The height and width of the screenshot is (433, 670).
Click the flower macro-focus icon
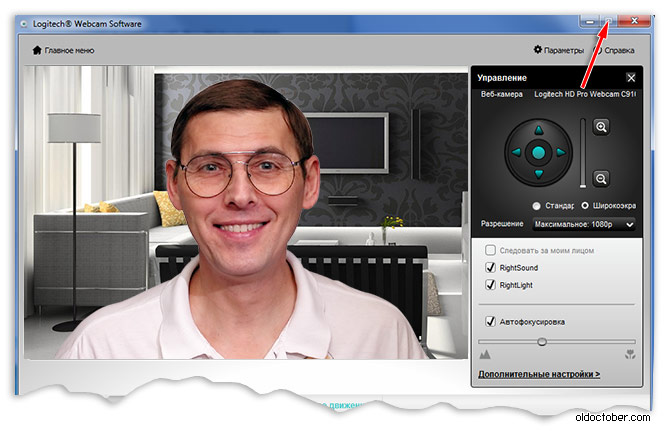pos(630,354)
